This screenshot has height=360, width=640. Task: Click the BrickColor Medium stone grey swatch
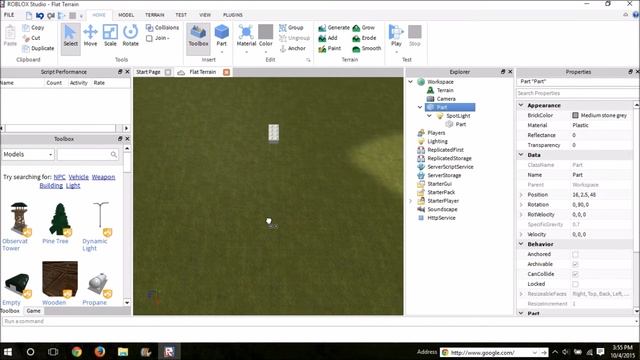click(x=575, y=116)
